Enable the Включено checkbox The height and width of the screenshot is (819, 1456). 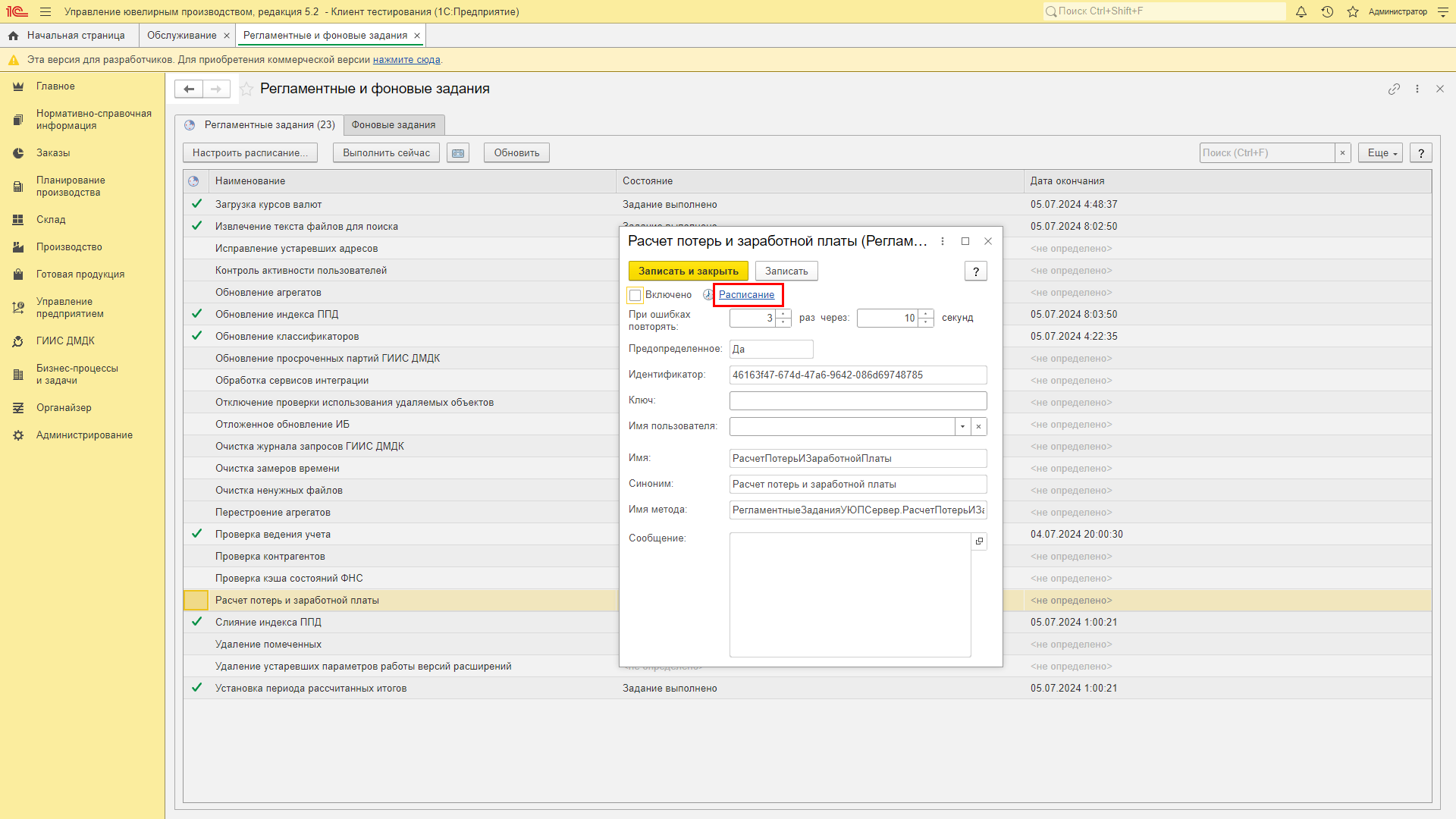(635, 295)
